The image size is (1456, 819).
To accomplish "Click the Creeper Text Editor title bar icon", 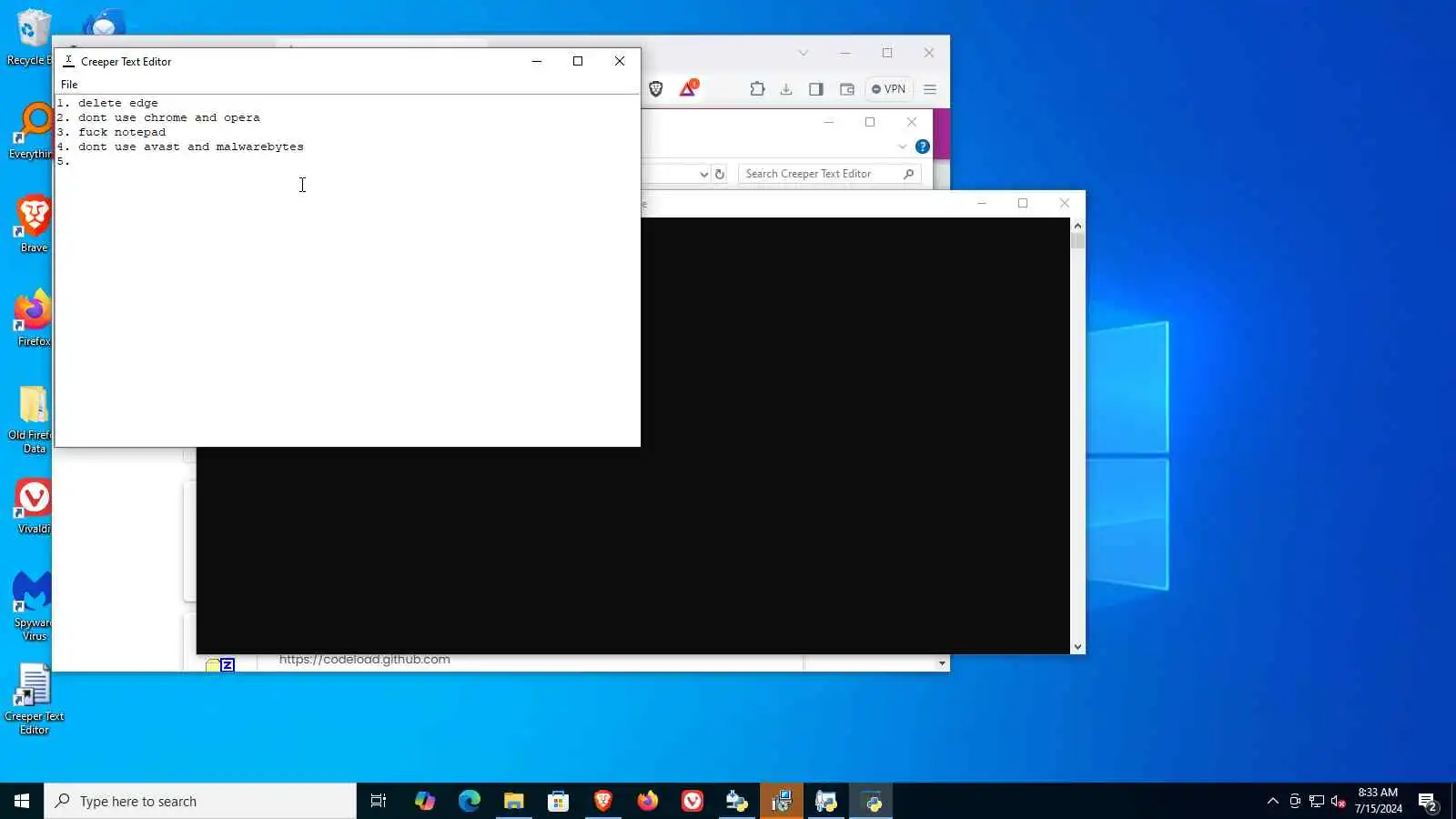I will (x=68, y=61).
